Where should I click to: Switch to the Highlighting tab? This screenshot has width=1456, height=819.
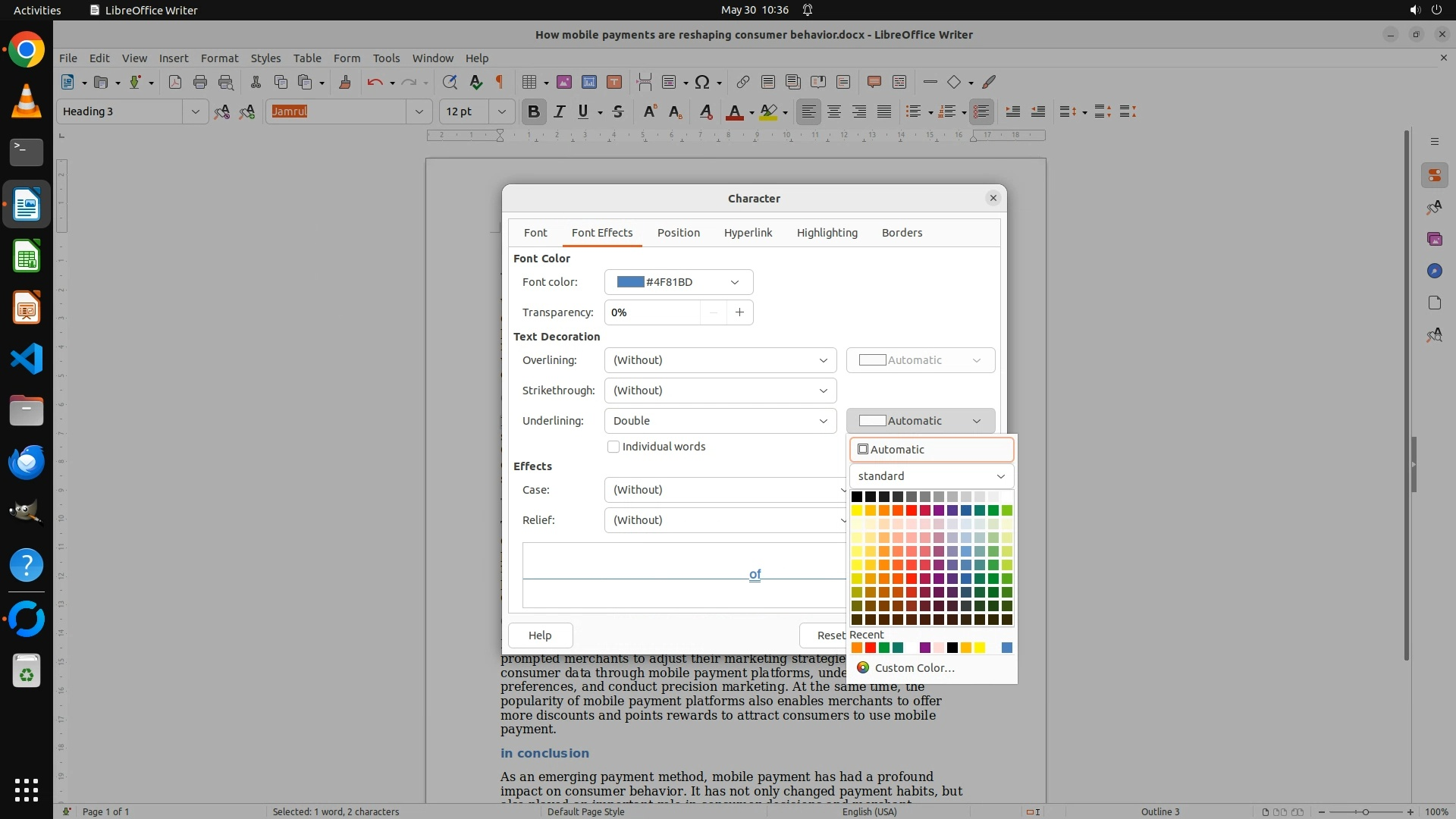827,233
